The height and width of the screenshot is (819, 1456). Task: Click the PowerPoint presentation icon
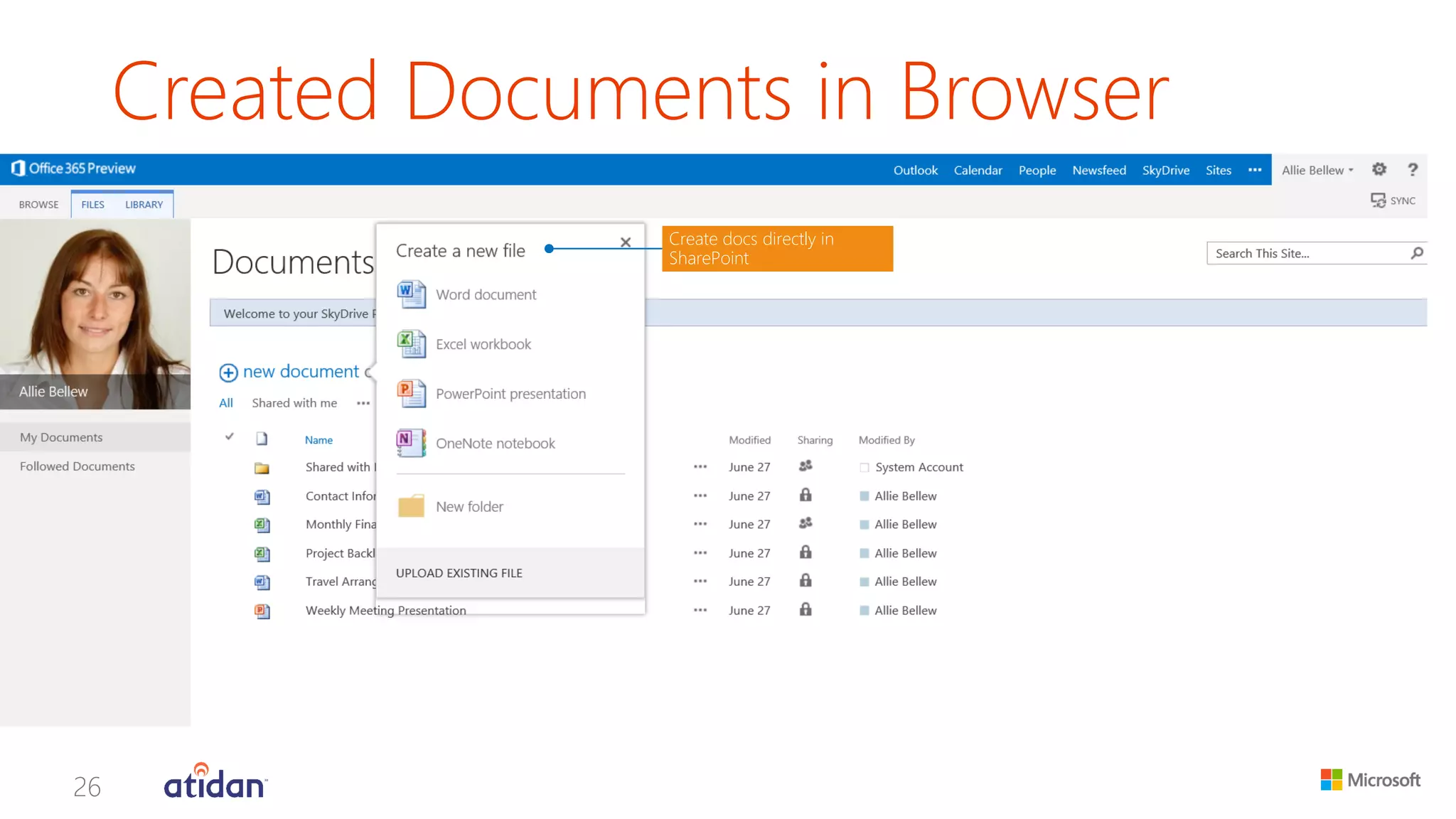412,394
